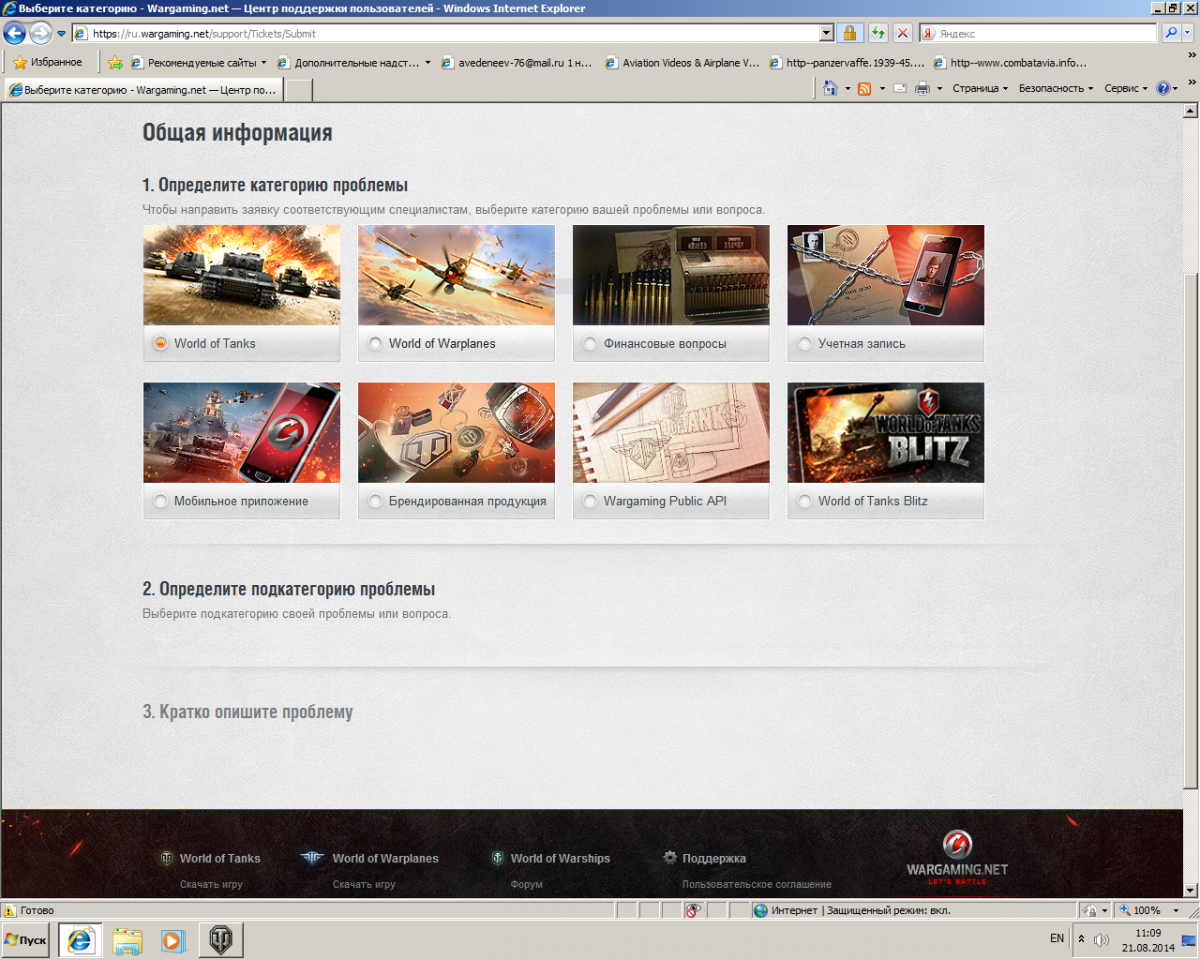Select the World of Tanks radio button

(x=160, y=343)
